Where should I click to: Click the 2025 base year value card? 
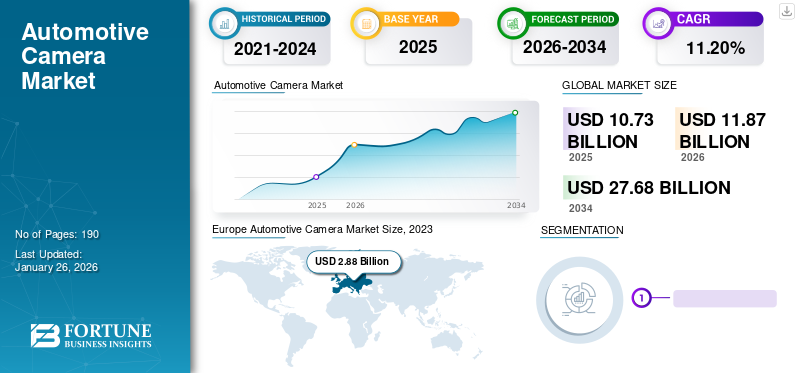(418, 47)
